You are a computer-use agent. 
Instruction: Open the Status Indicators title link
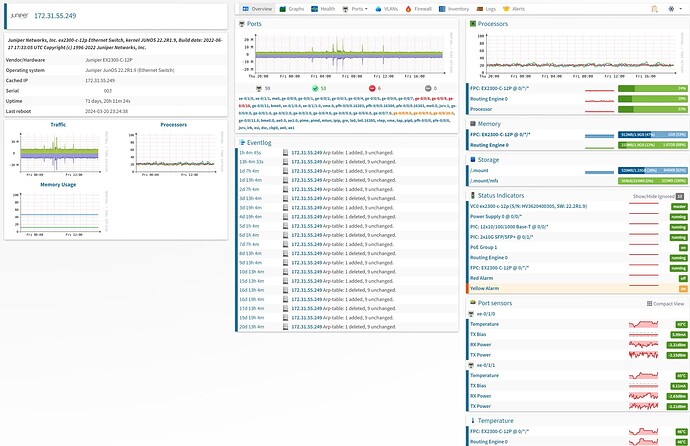(x=501, y=195)
